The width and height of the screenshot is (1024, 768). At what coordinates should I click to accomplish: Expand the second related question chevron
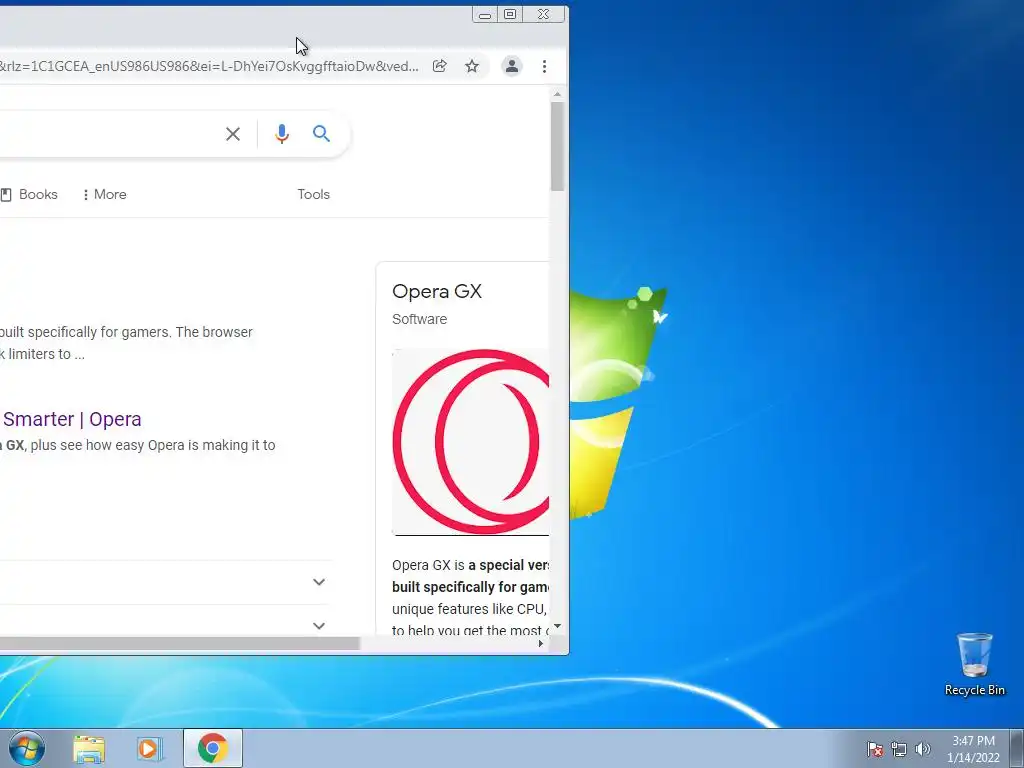point(319,625)
